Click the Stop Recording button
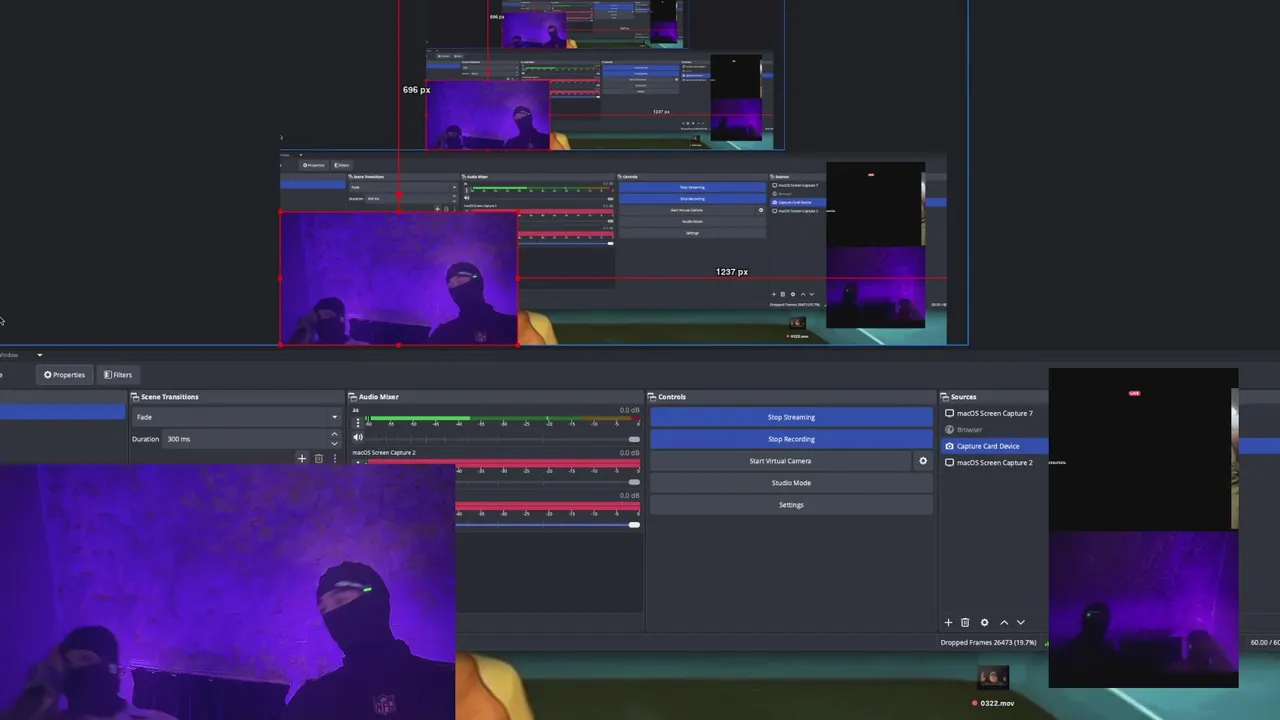This screenshot has height=720, width=1280. coord(791,439)
